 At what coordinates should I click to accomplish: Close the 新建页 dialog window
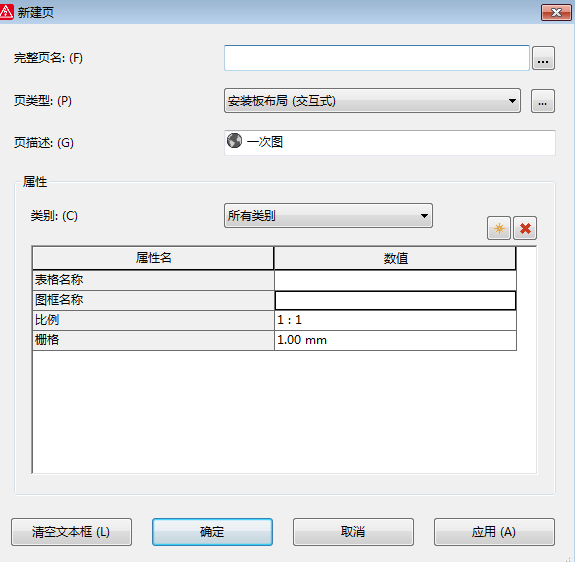(x=556, y=12)
